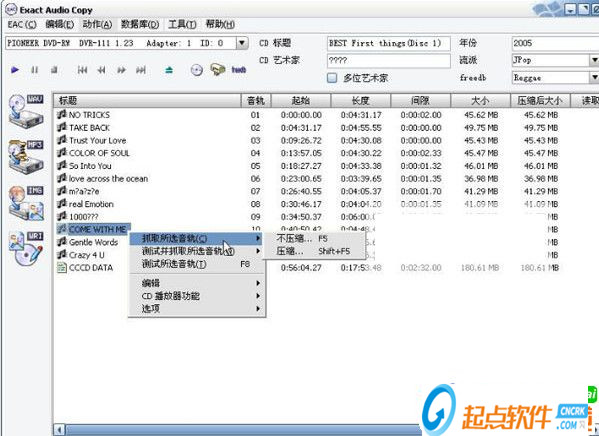This screenshot has height=436, width=599.
Task: Click the Pause playback button
Action: coord(35,70)
